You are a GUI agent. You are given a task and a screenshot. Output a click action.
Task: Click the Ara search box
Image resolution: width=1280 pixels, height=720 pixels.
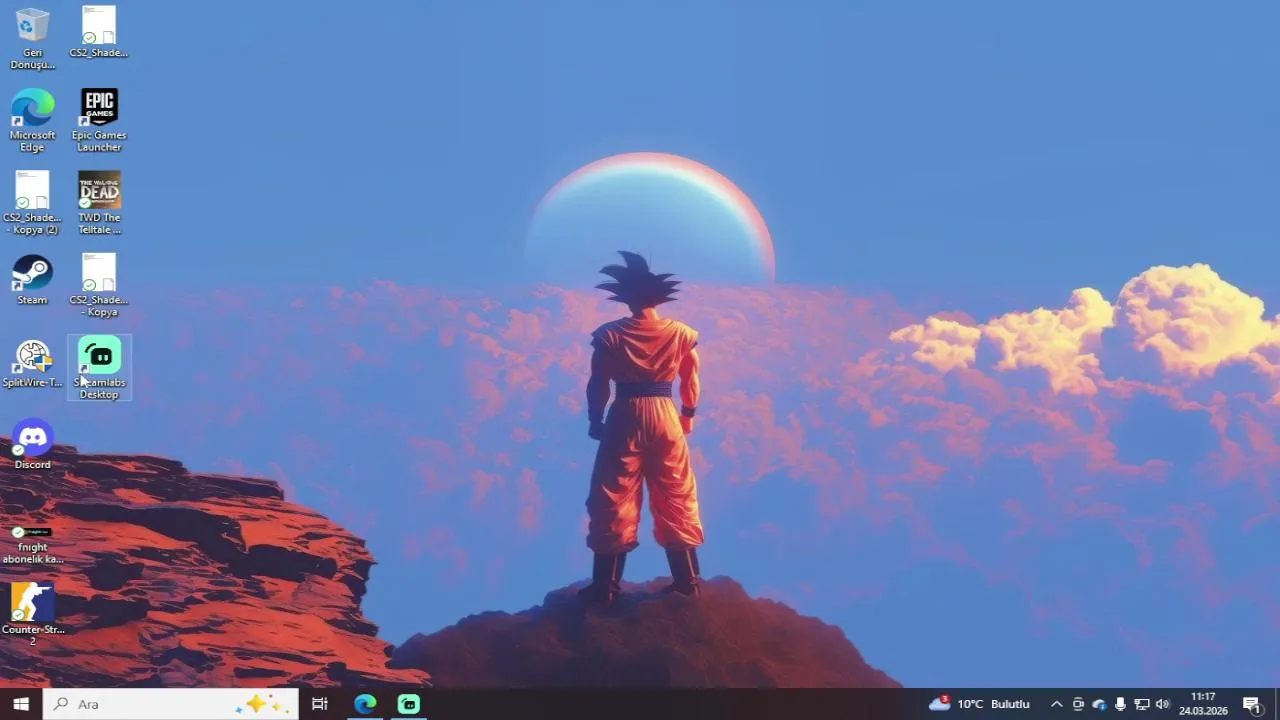(x=171, y=704)
